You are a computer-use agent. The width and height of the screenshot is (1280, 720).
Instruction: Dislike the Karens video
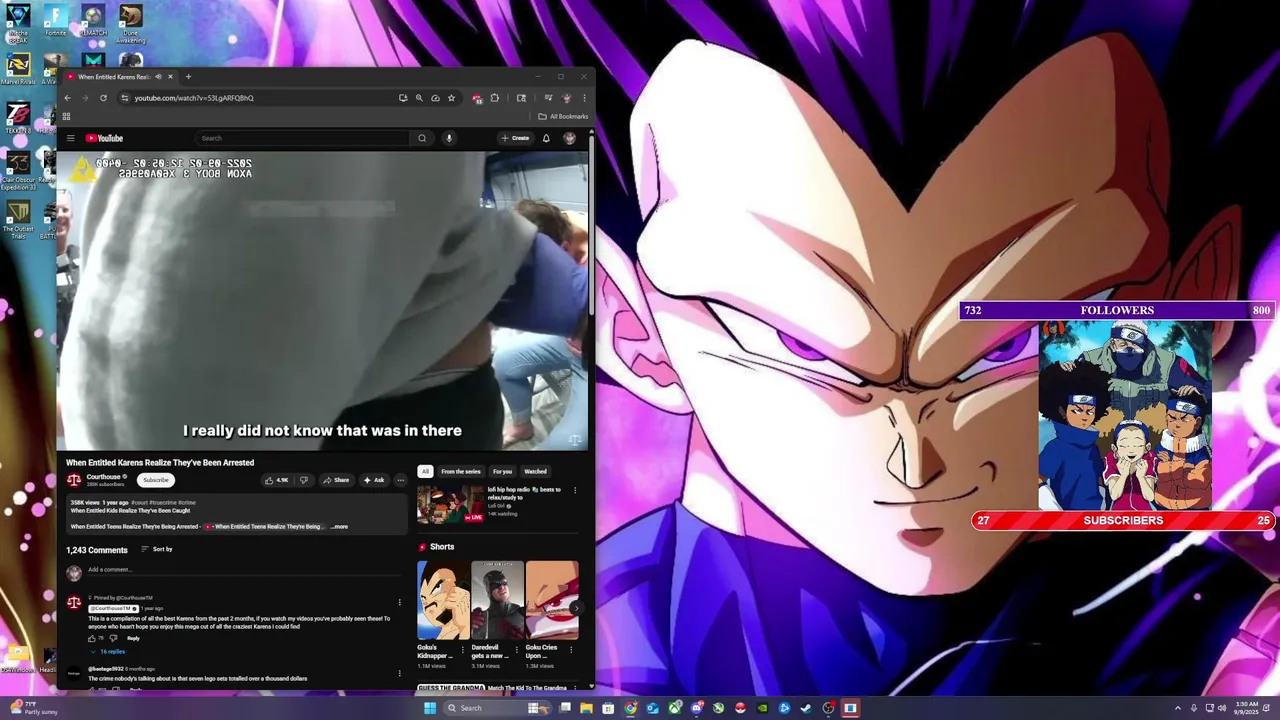coord(304,480)
